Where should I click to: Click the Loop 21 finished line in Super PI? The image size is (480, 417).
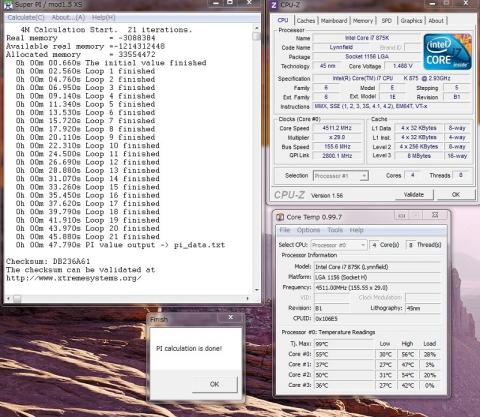[x=88, y=237]
